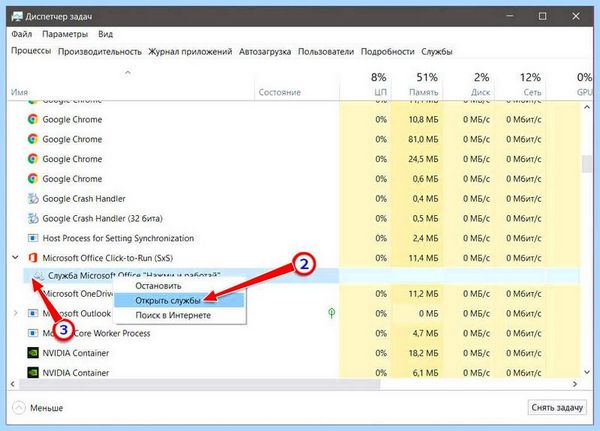Click the green leaf status icon on the Outlook row
The height and width of the screenshot is (431, 600).
point(331,313)
